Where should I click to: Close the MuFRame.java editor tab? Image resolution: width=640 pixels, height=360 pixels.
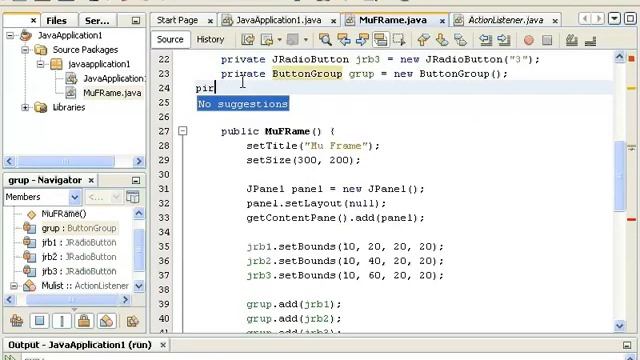pos(442,21)
